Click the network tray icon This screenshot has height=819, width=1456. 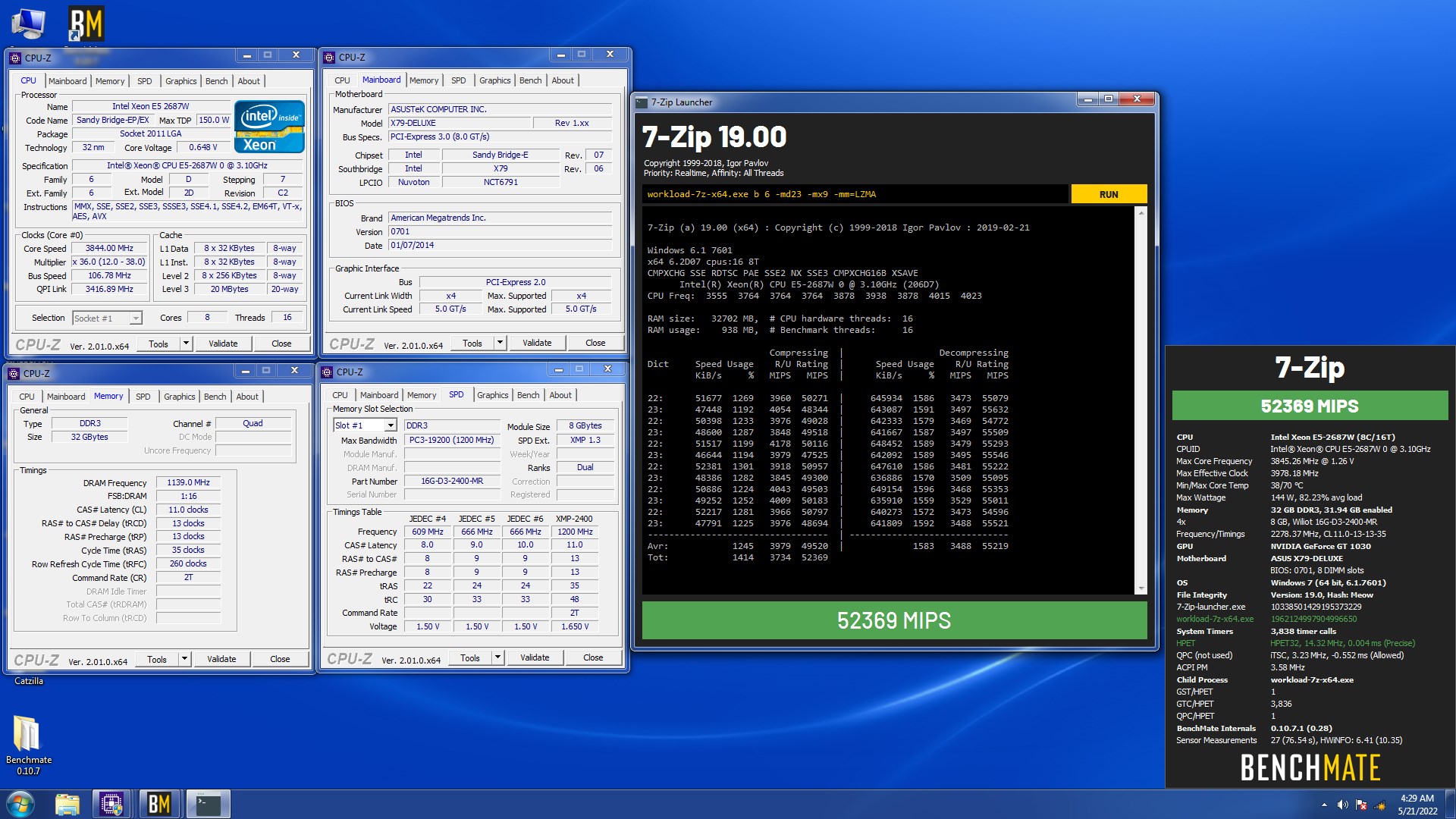(1380, 805)
